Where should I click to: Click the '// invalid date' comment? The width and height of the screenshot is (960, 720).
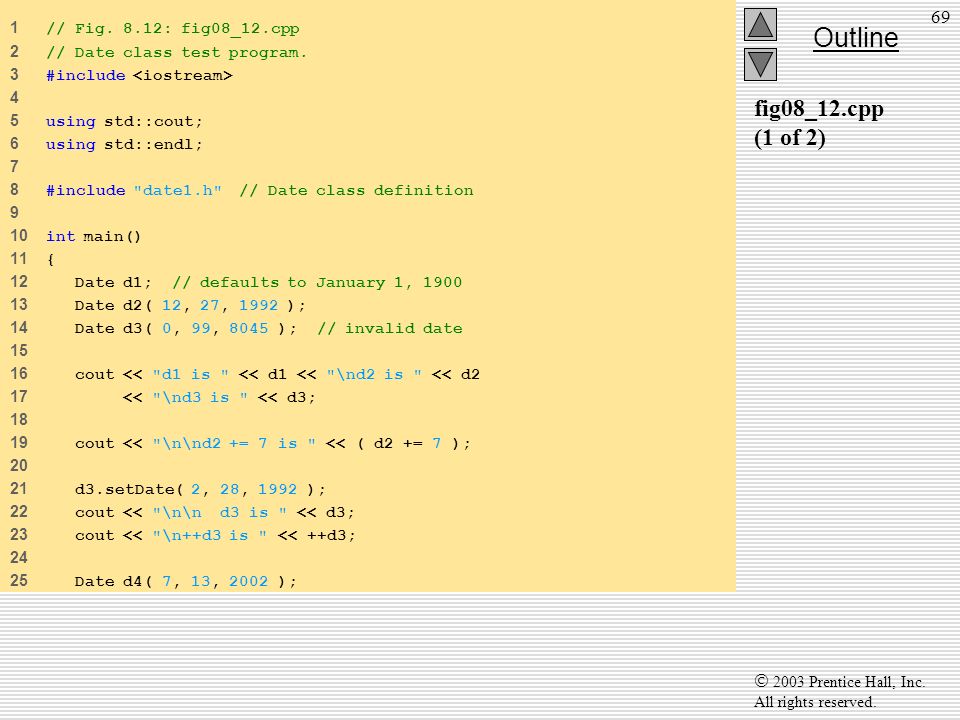click(x=390, y=329)
